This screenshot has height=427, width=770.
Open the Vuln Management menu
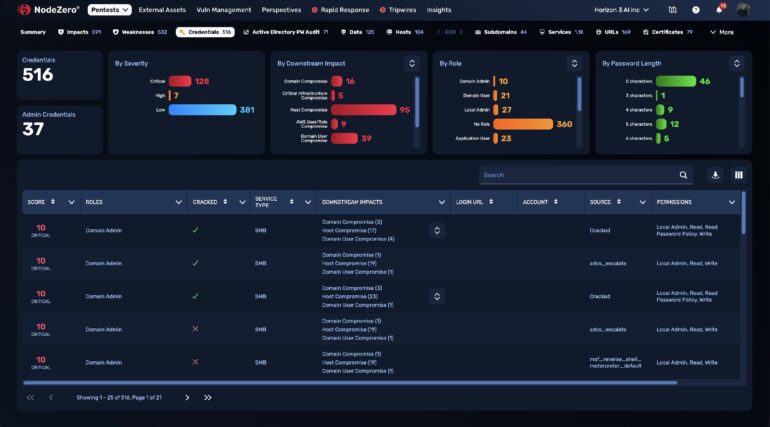[223, 10]
